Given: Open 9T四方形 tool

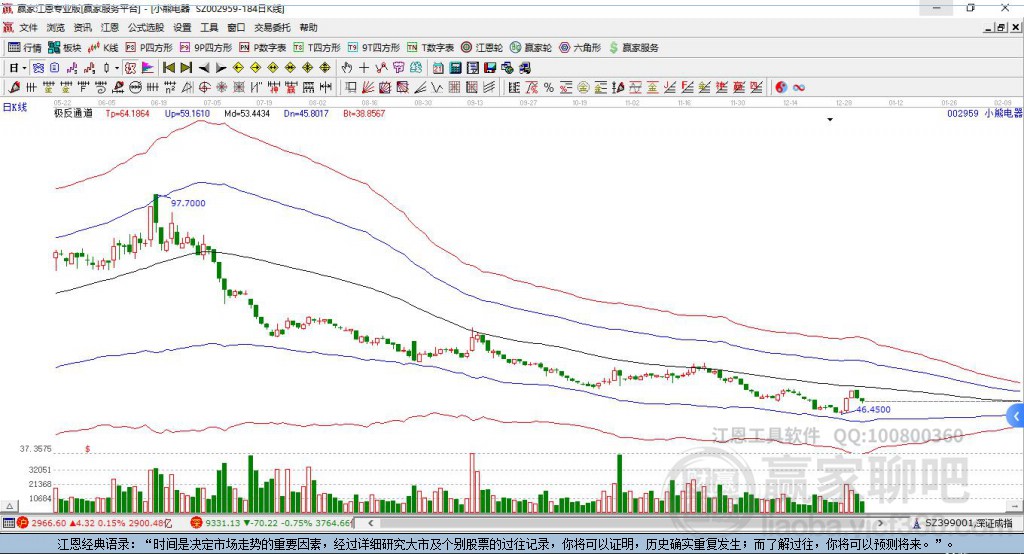Looking at the screenshot, I should 374,48.
